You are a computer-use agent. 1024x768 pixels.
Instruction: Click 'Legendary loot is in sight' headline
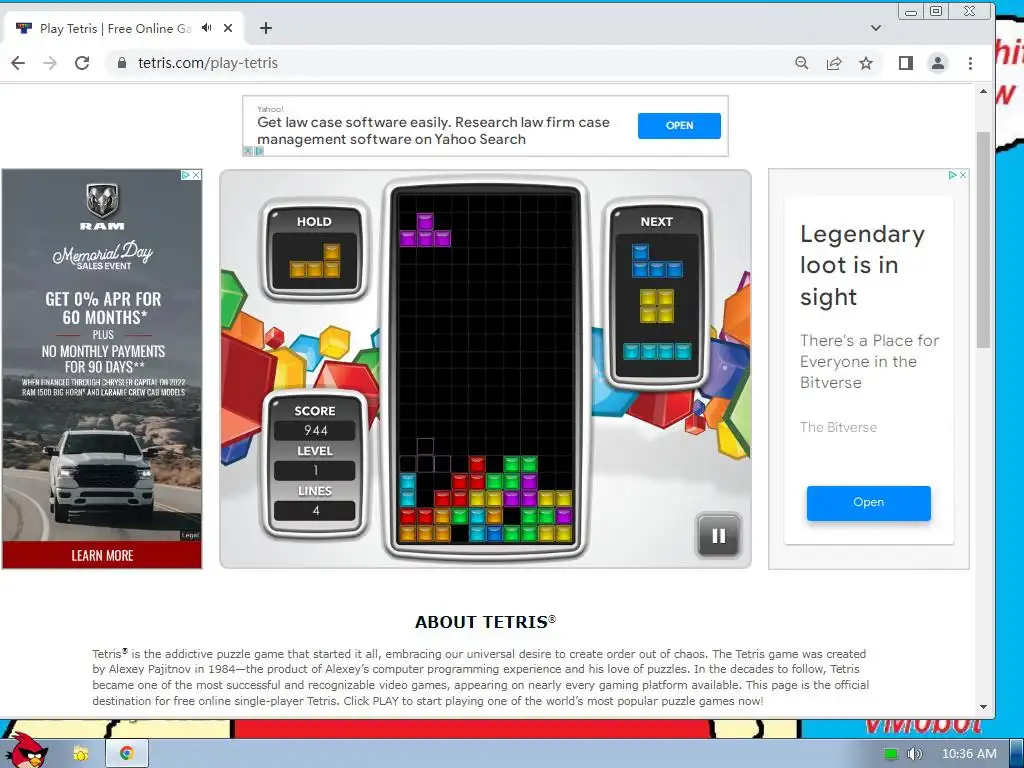click(862, 265)
